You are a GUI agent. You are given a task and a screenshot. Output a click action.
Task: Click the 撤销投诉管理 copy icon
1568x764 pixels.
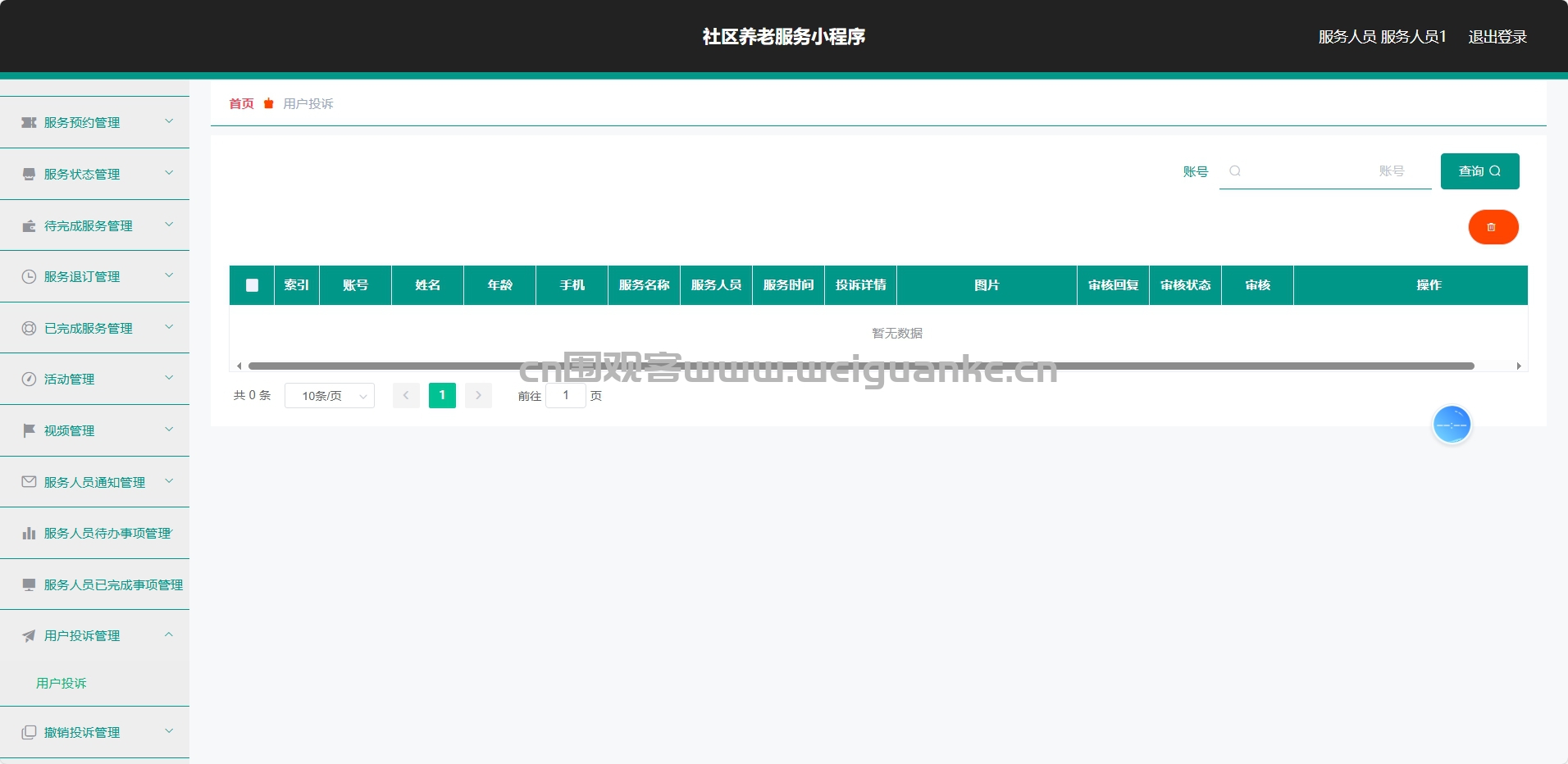(x=29, y=732)
